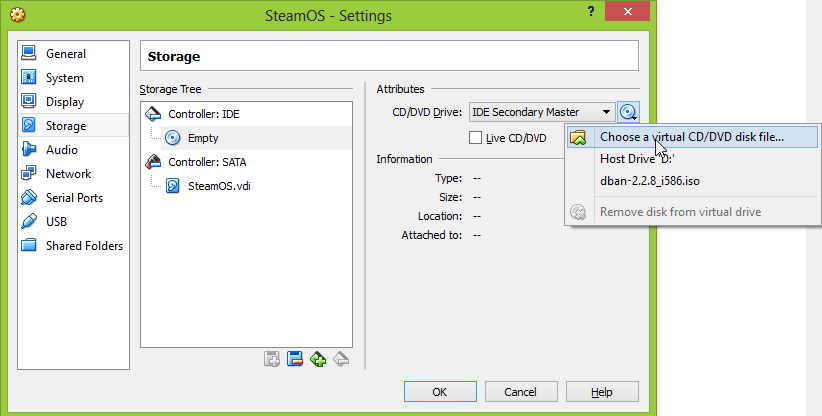Open the Shared Folders settings category
The height and width of the screenshot is (416, 822).
73,246
